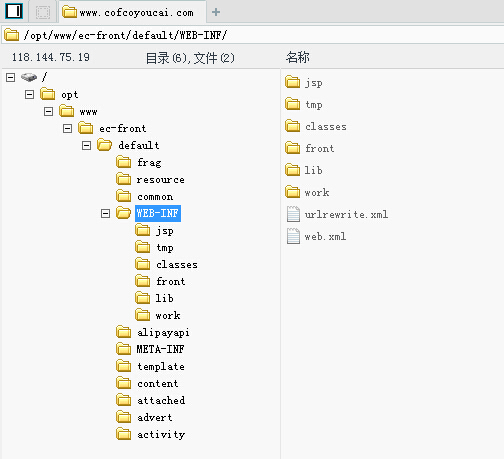The image size is (504, 459).
Task: Click the frag folder icon in the tree
Action: 124,162
